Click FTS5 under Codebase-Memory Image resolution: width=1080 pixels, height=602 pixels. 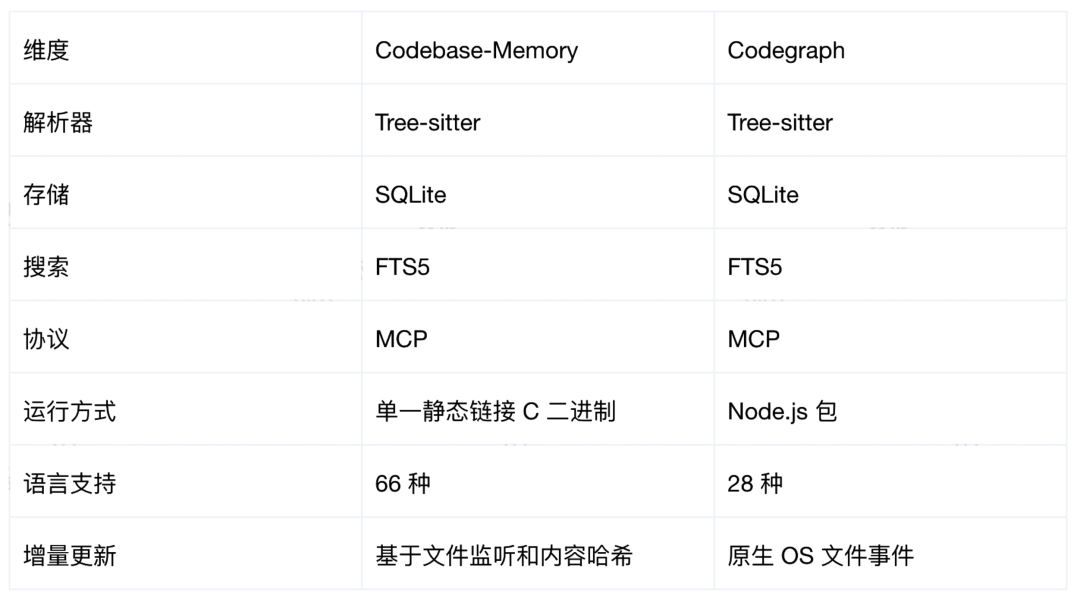(402, 267)
